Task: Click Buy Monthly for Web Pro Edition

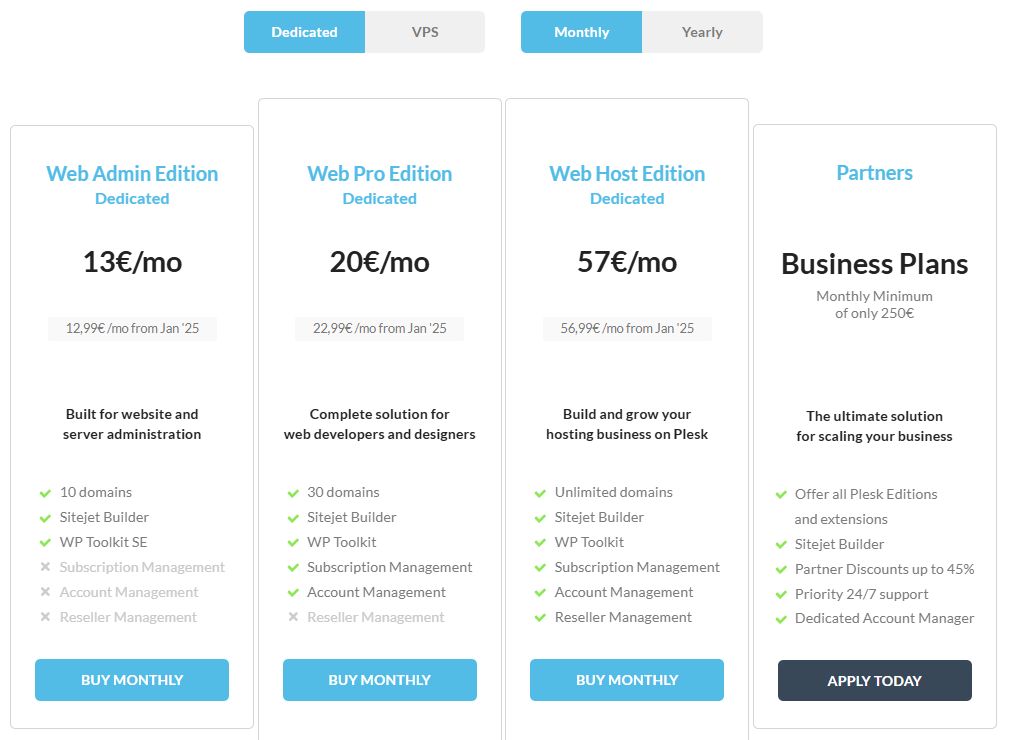Action: click(380, 680)
